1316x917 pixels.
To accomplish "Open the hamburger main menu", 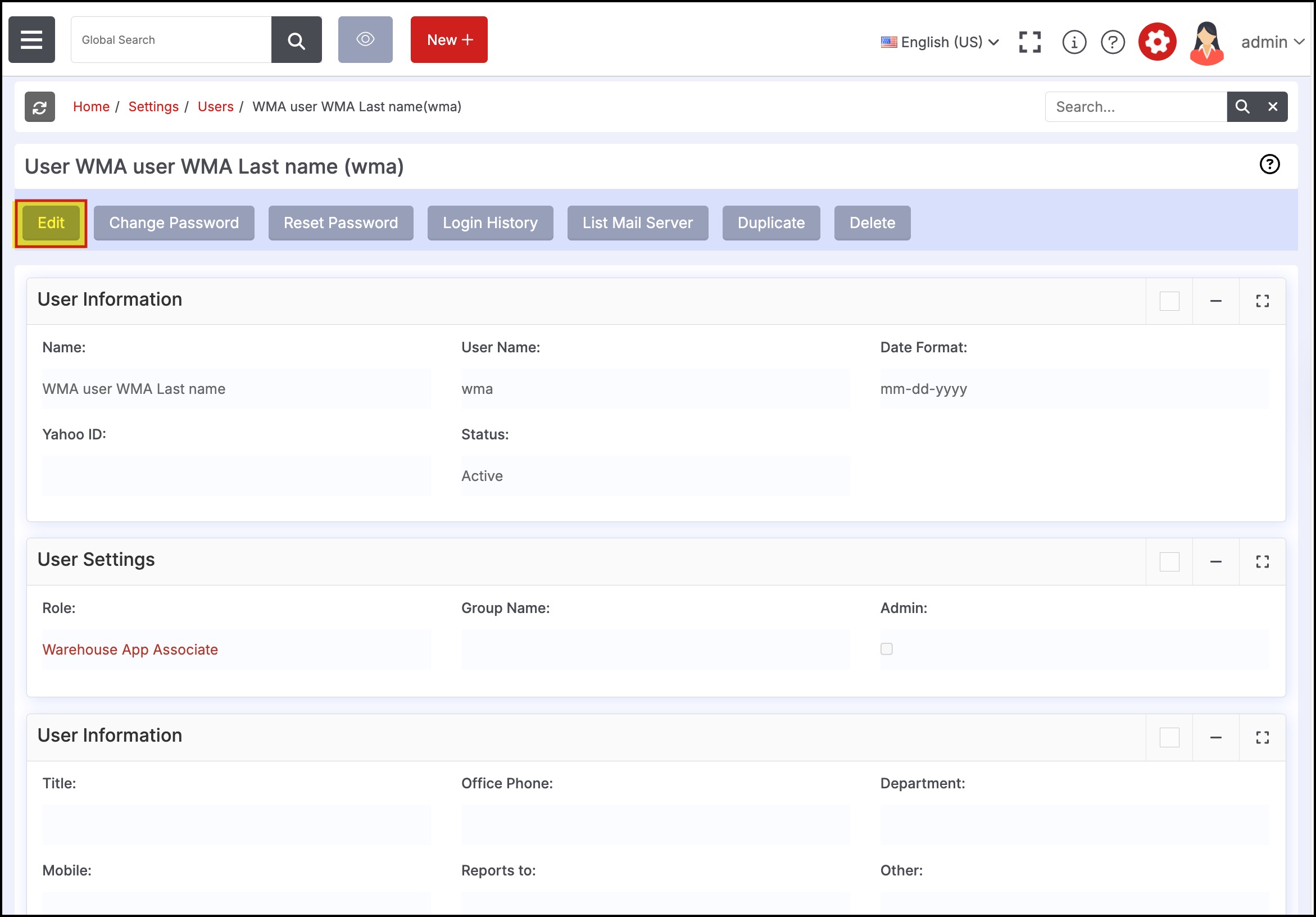I will [31, 39].
